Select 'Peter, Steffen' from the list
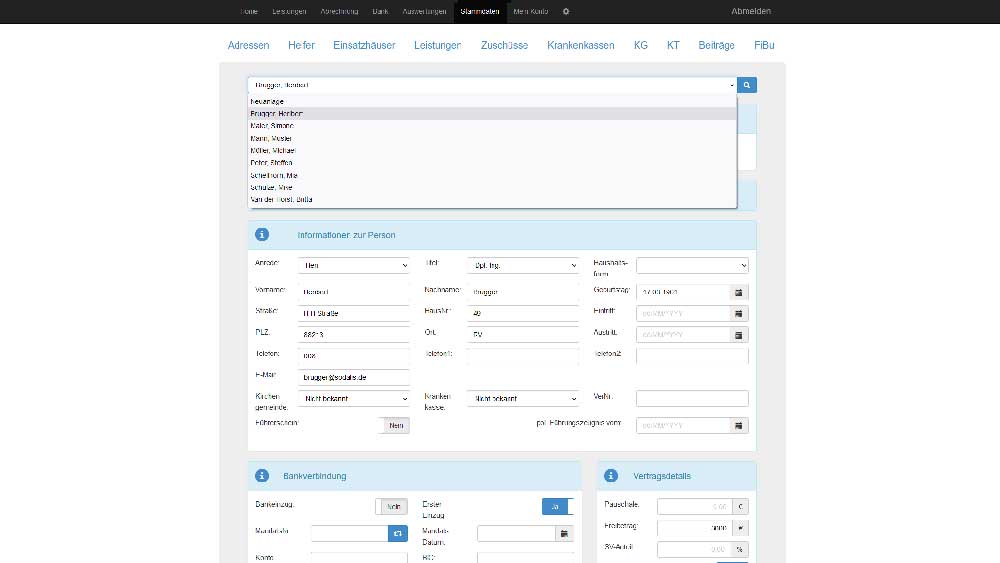The image size is (1000, 563). click(492, 163)
